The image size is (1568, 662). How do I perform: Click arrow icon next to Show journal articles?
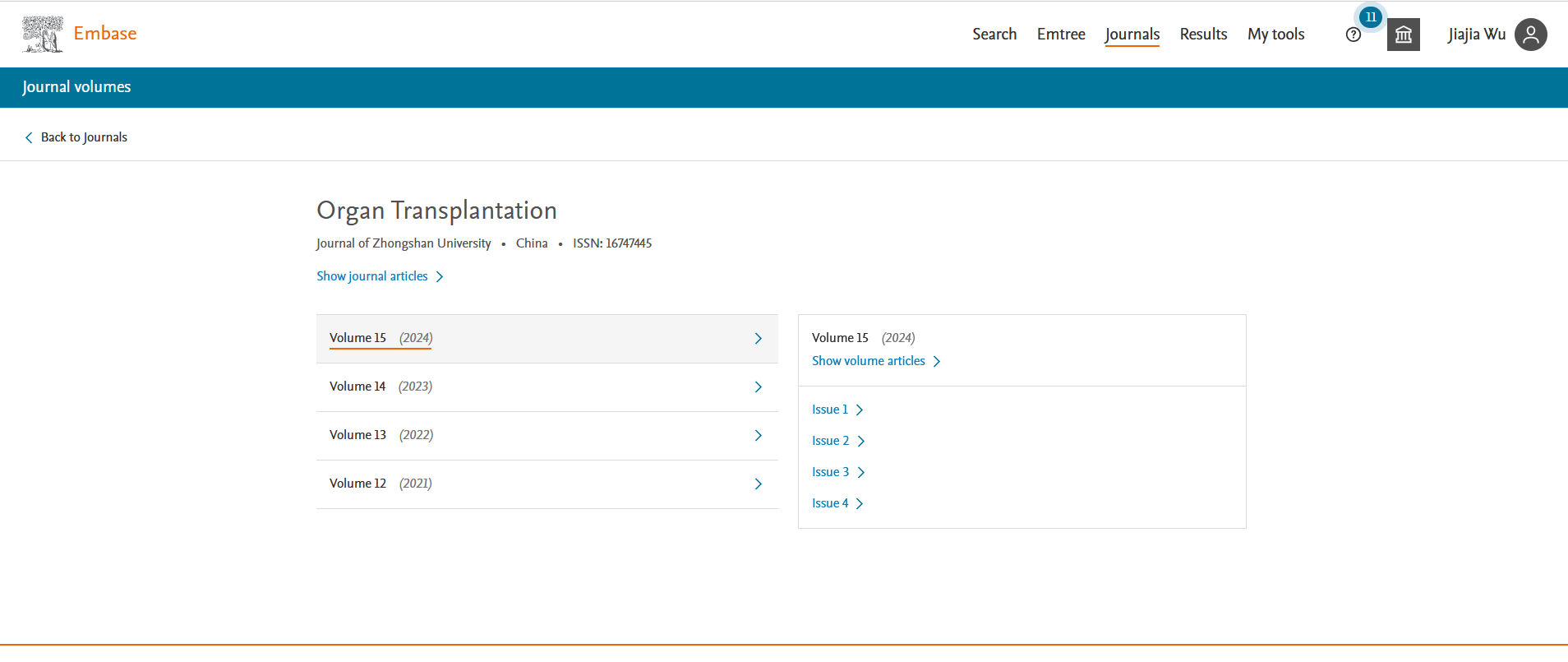440,276
